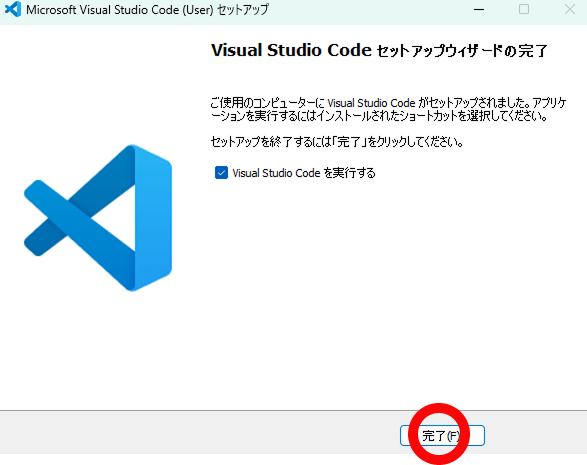Screen dimensions: 587x465
Task: Close the setup wizard with the X icon
Action: 570,9
